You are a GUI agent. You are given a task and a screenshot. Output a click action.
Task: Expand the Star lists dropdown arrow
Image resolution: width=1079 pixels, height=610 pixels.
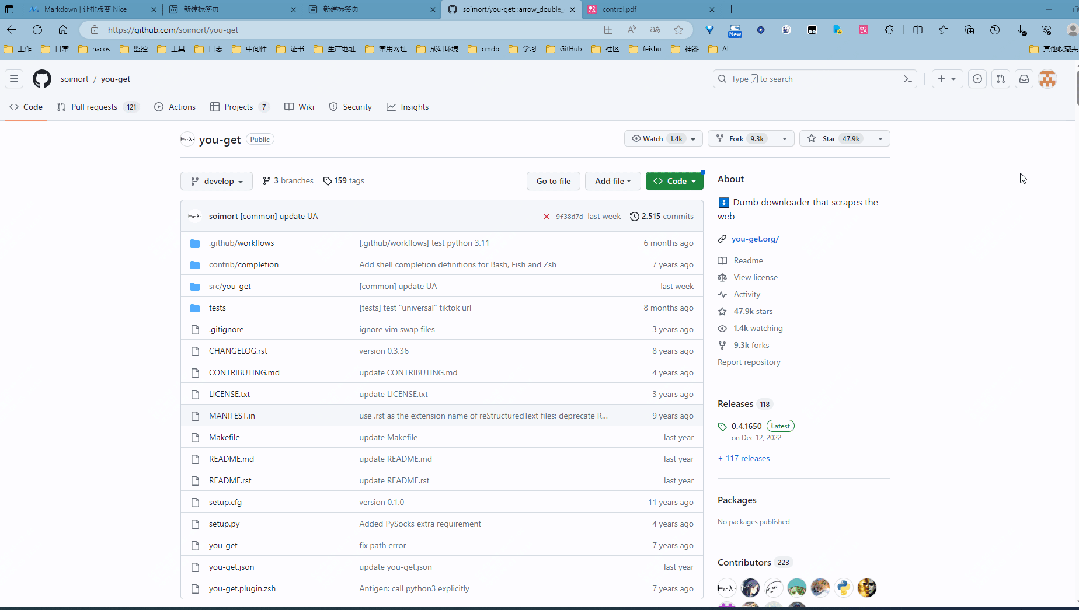coord(880,138)
